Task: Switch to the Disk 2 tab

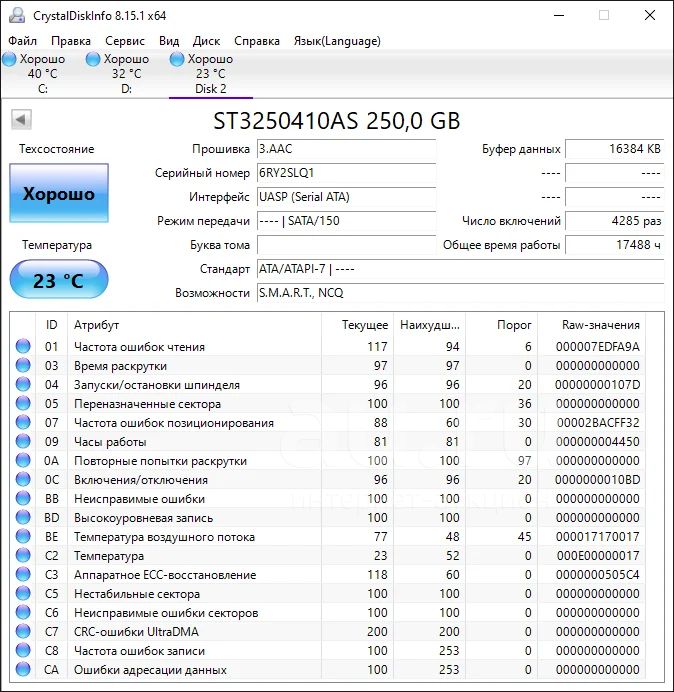Action: point(210,74)
